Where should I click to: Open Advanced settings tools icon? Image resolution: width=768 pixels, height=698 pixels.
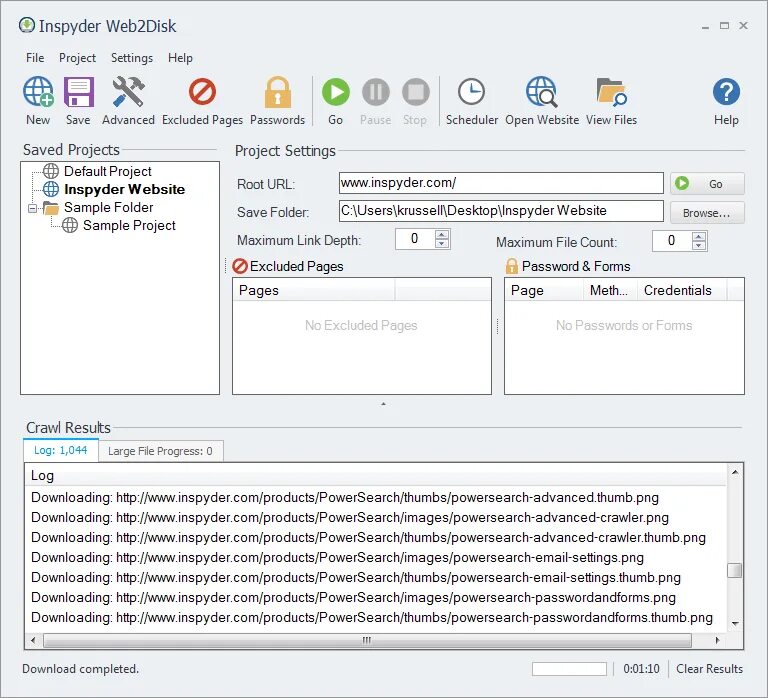pos(128,92)
